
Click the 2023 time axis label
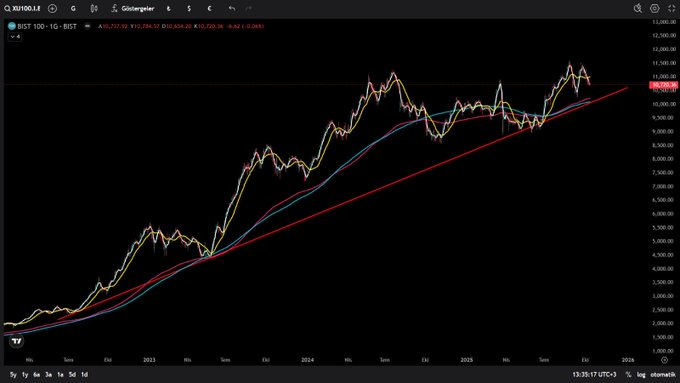pos(149,360)
